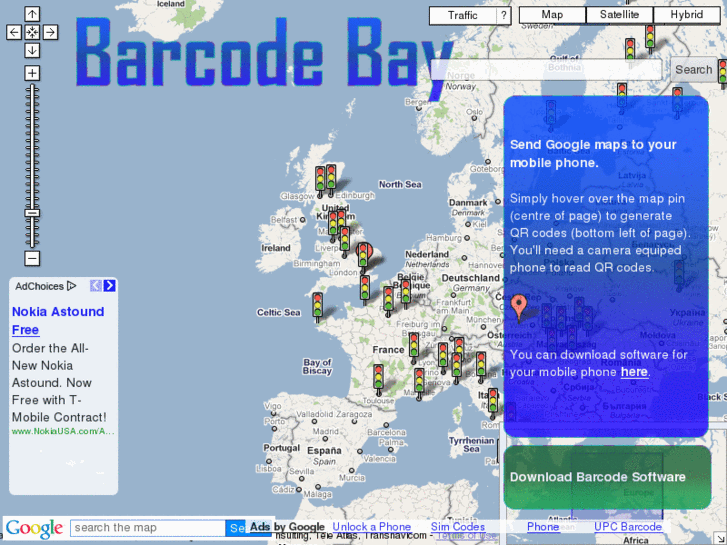Show previous ad with left arrow
The height and width of the screenshot is (545, 727).
click(x=96, y=286)
